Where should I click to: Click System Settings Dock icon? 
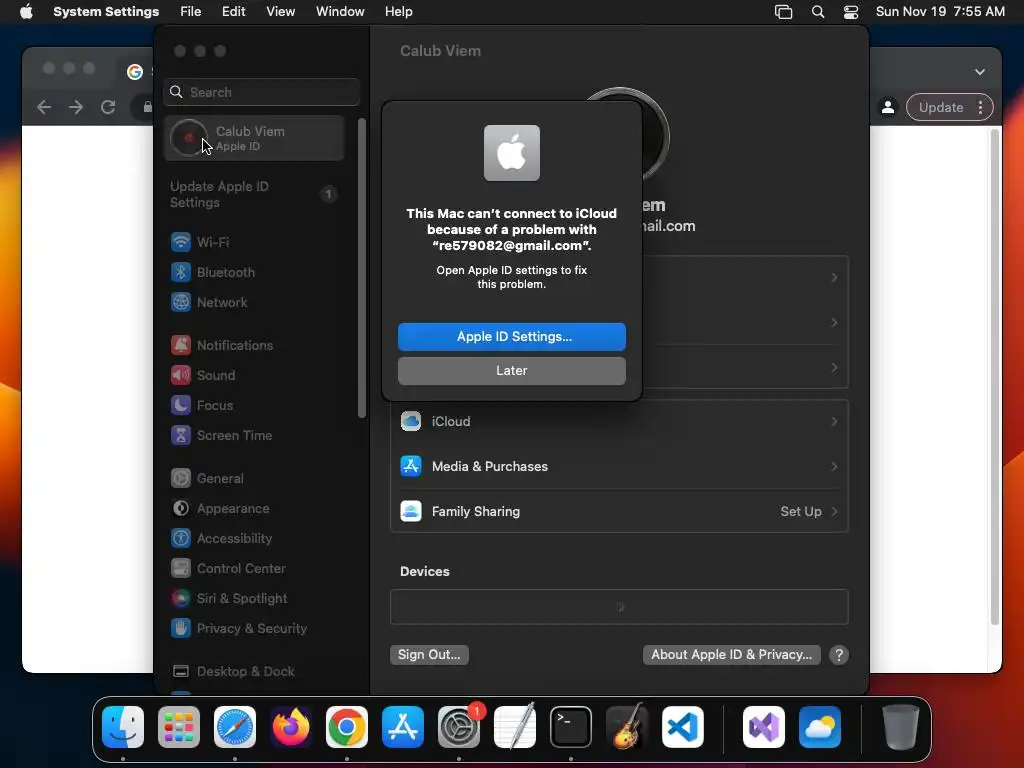[x=459, y=727]
